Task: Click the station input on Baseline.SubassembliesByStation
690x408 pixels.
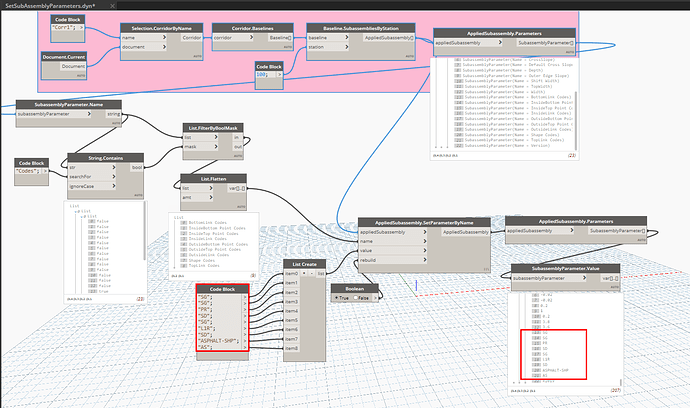Action: click(x=328, y=47)
